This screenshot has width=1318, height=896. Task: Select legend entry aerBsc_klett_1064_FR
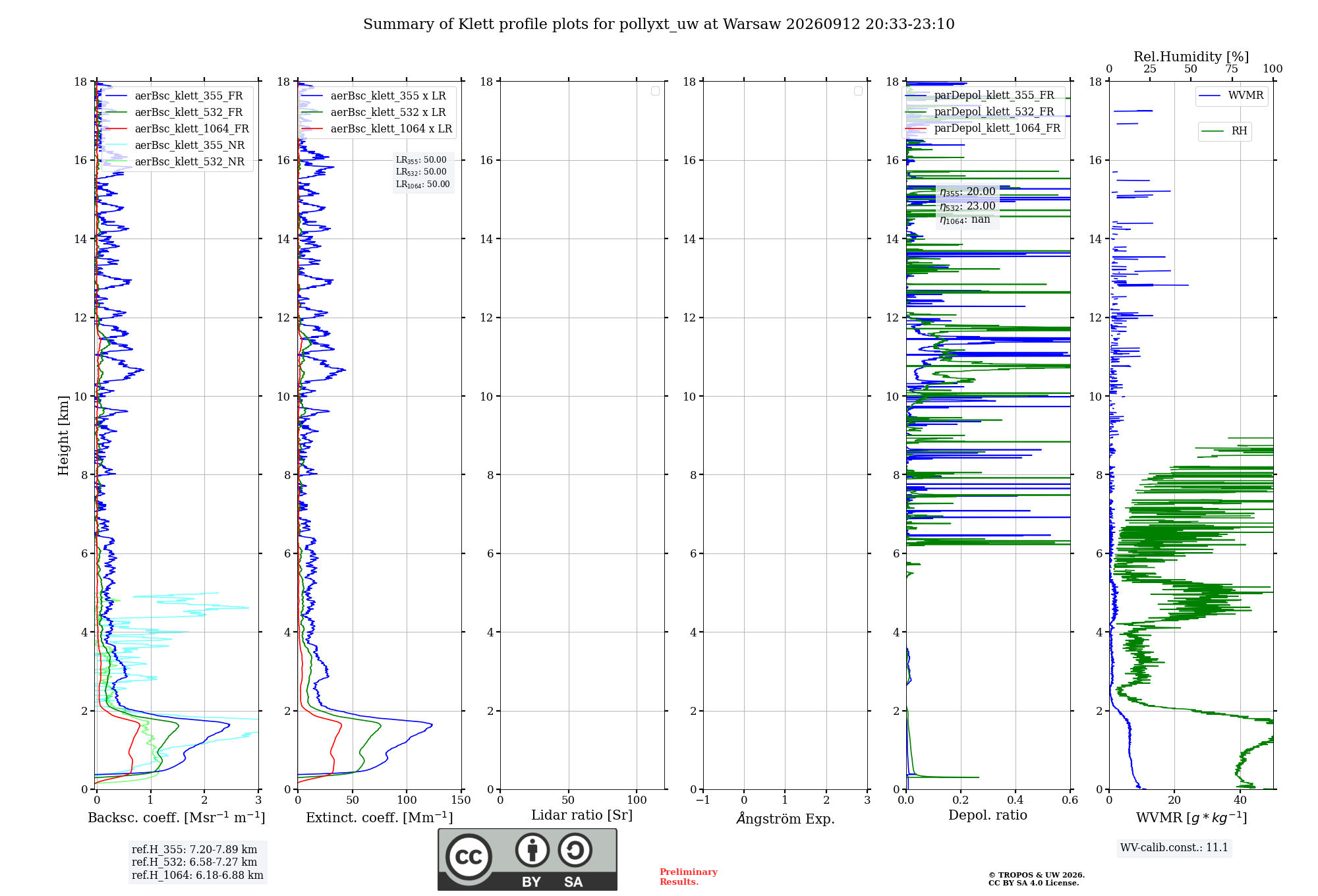[x=192, y=129]
